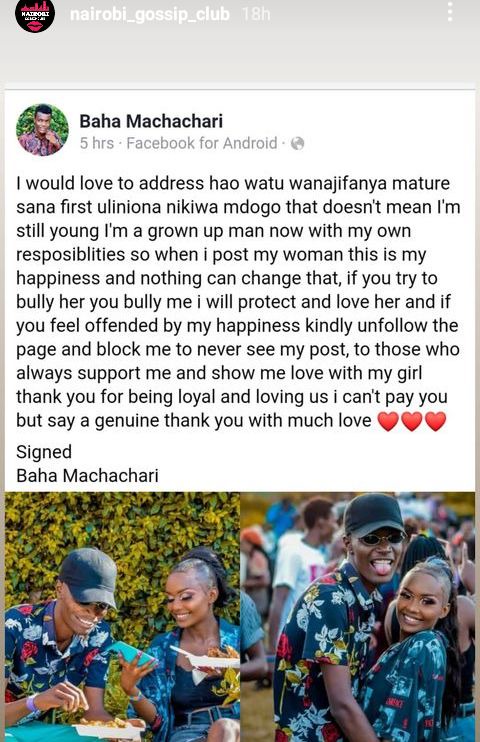The width and height of the screenshot is (480, 742).
Task: Click the first red heart emoji
Action: click(x=388, y=421)
